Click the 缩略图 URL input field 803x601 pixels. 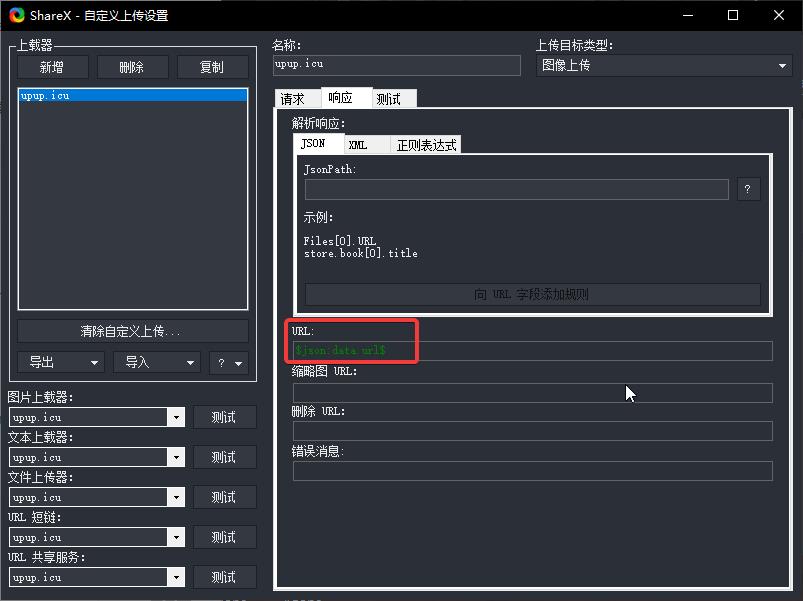[x=532, y=393]
